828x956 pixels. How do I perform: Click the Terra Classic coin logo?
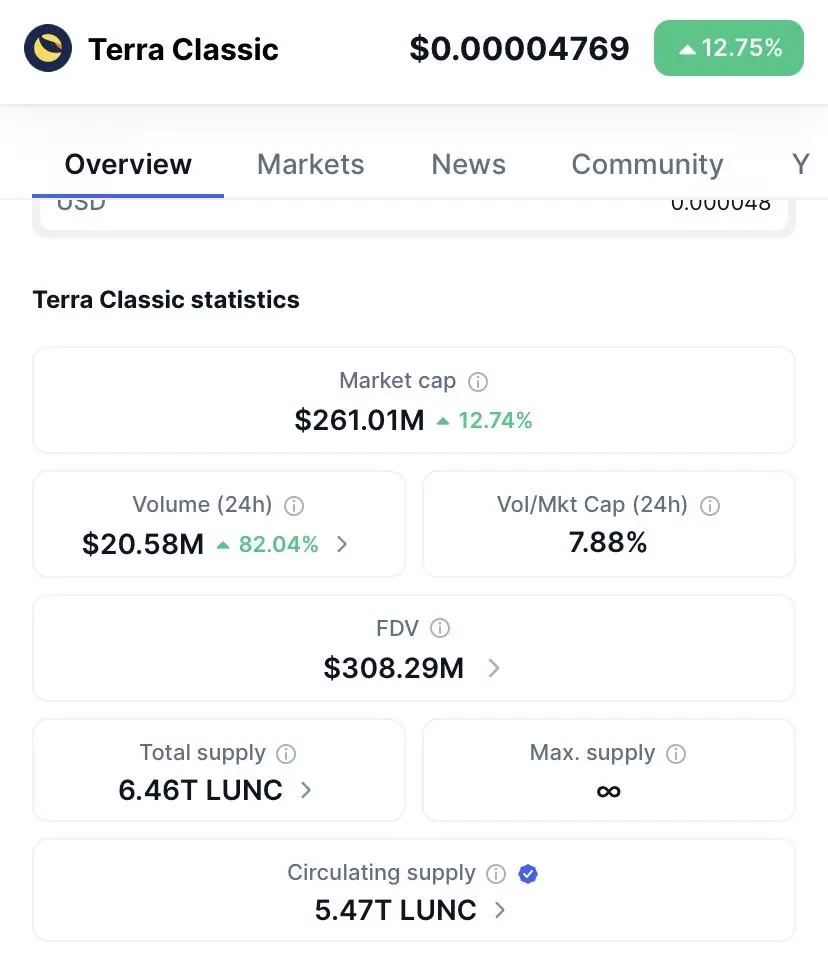[x=47, y=48]
